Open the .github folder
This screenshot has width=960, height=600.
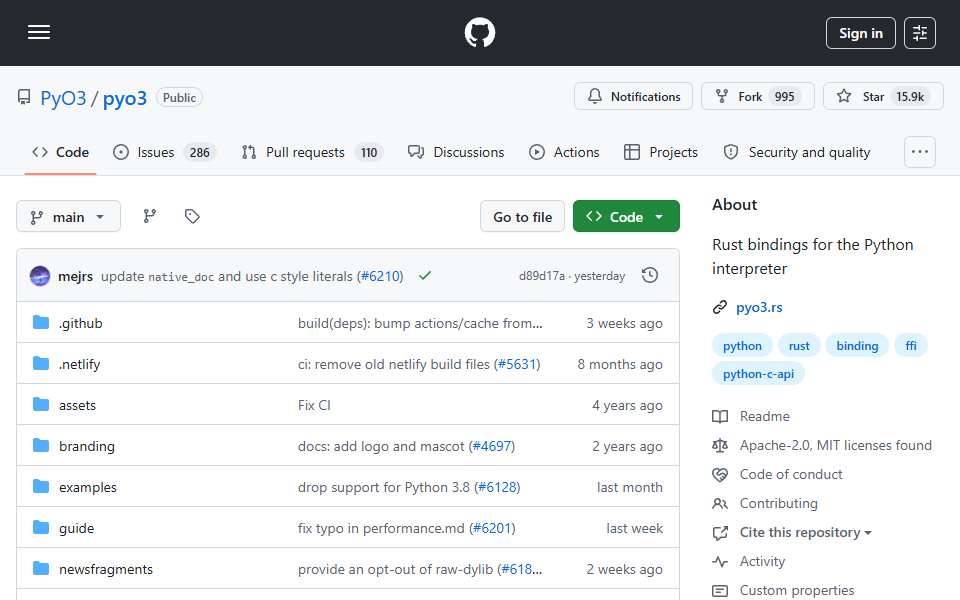coord(81,323)
